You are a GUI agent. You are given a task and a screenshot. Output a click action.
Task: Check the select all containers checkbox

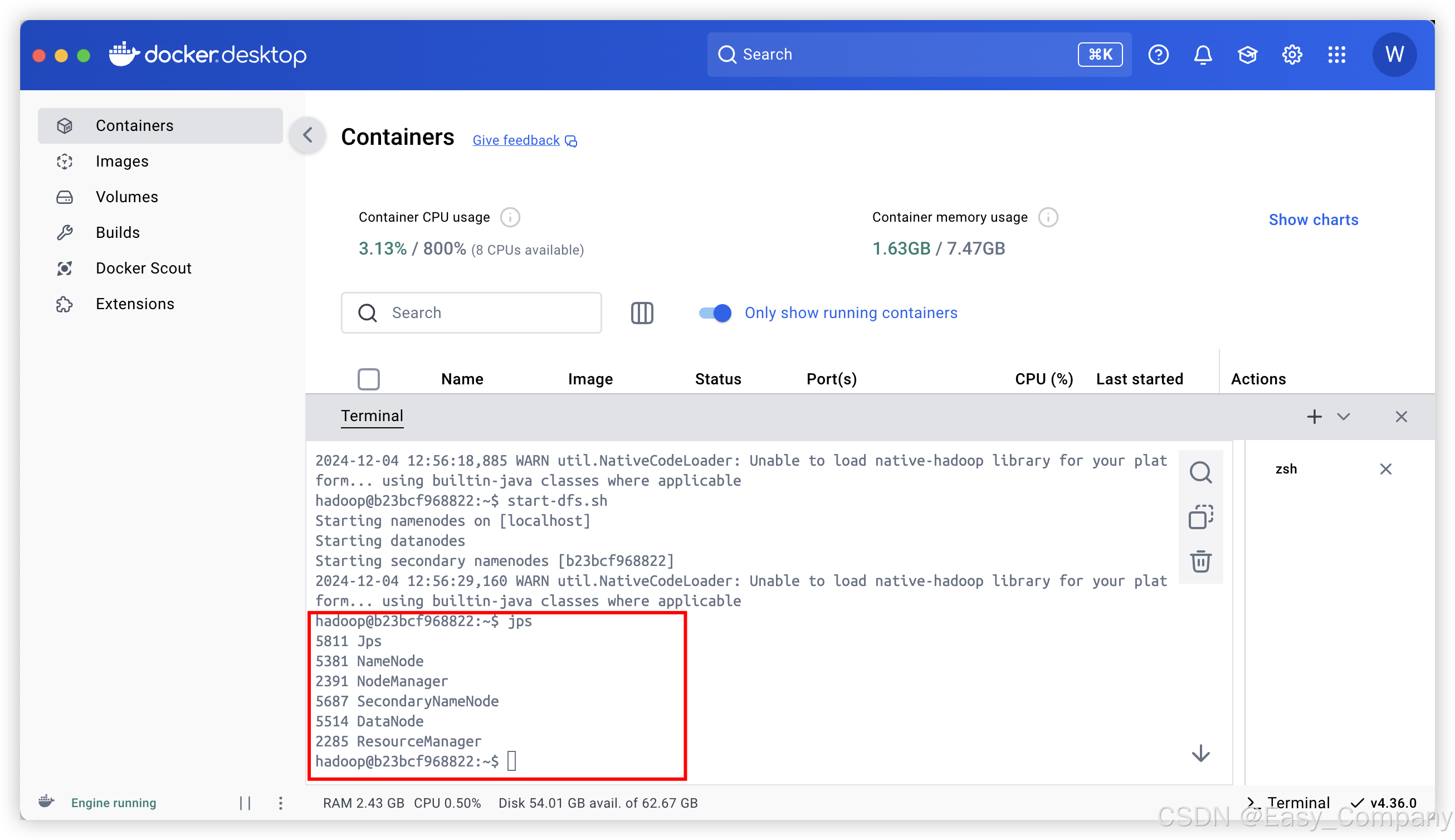pos(369,379)
